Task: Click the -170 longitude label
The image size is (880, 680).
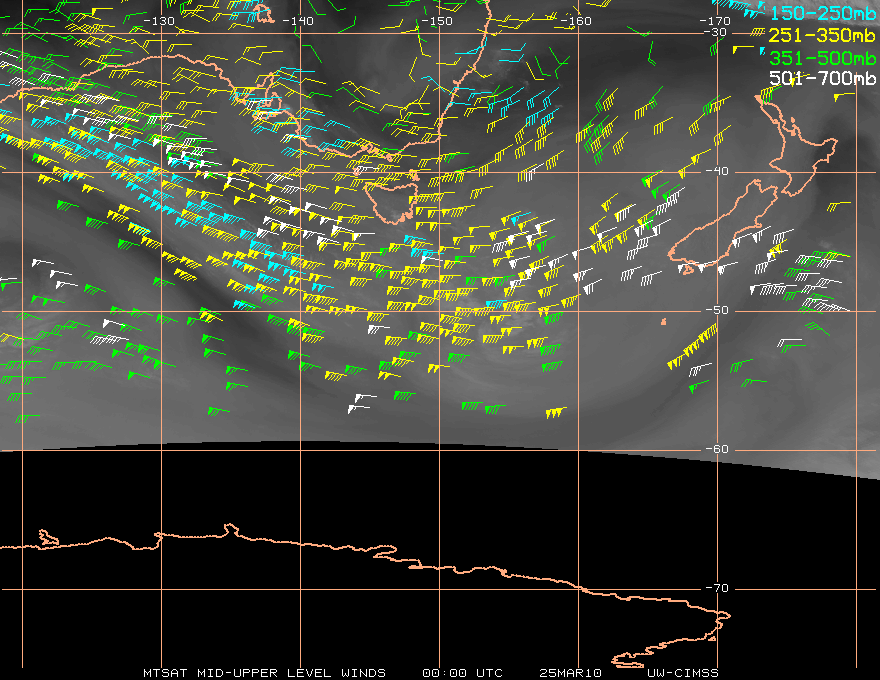Action: pos(715,21)
